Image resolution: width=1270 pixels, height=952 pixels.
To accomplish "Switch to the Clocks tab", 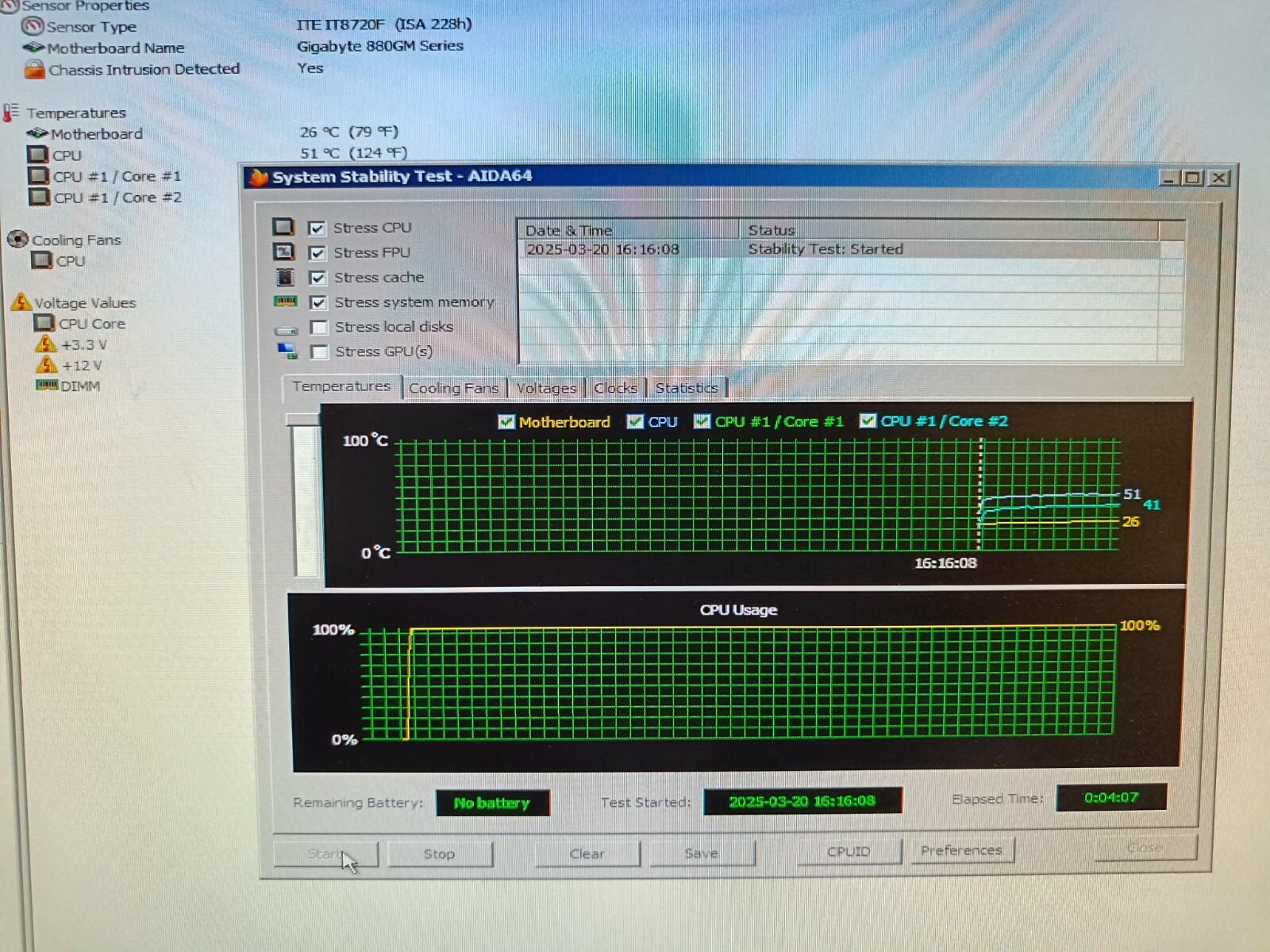I will [x=616, y=388].
